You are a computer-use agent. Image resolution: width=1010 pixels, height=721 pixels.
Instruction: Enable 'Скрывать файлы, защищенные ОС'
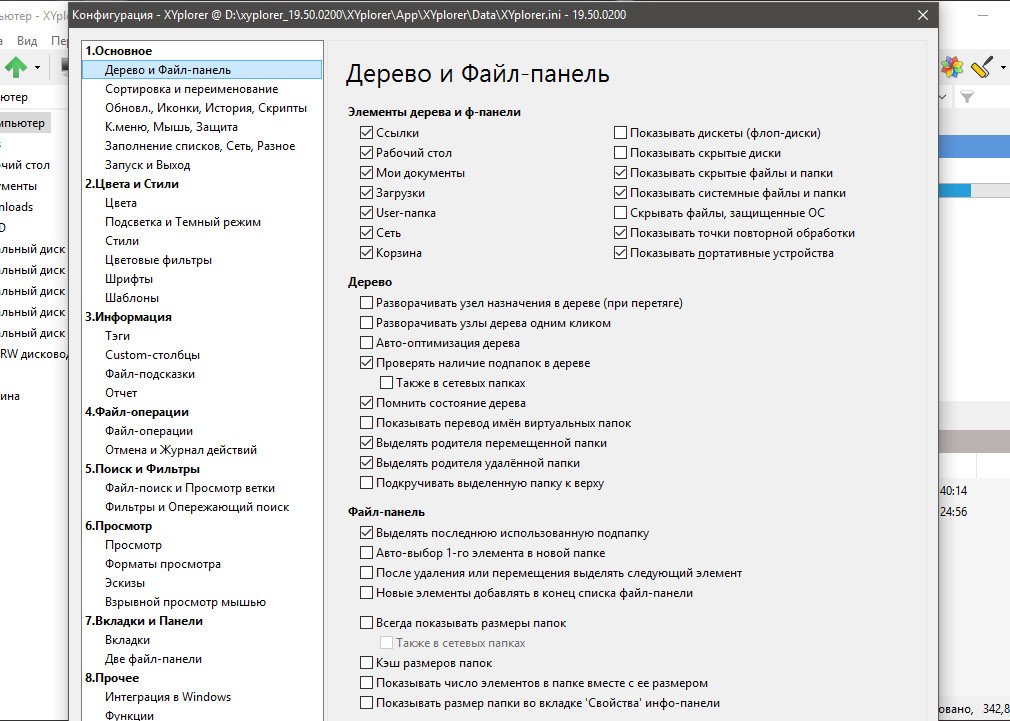tap(620, 213)
